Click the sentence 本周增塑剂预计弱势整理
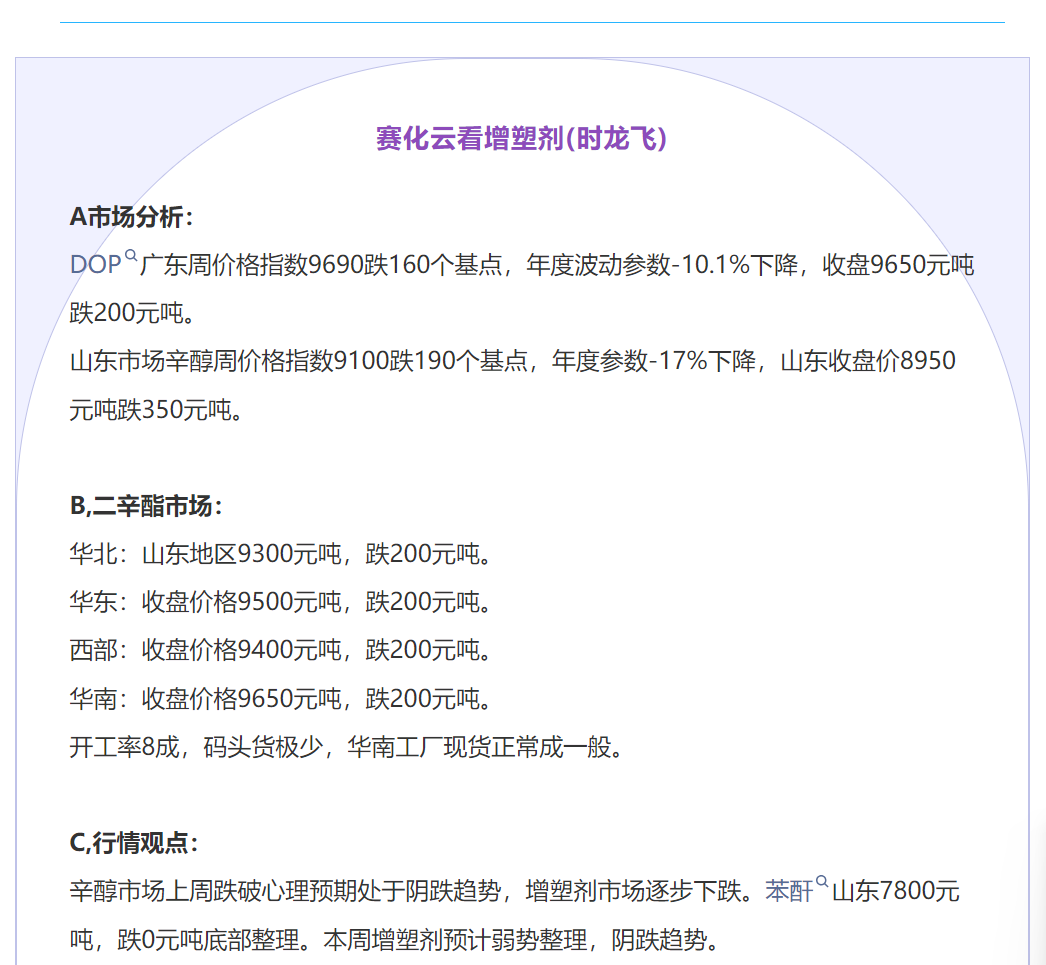This screenshot has width=1046, height=965. point(455,940)
